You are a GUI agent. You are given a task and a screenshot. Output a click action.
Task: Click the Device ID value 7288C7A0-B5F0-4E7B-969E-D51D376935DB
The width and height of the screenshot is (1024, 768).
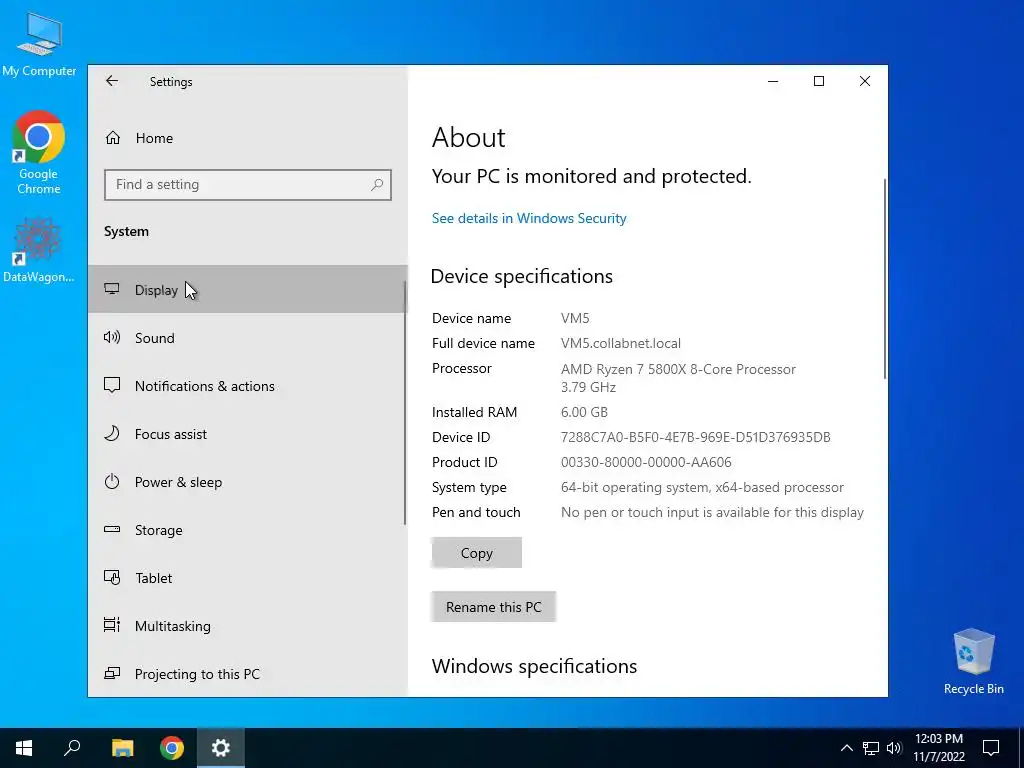696,437
